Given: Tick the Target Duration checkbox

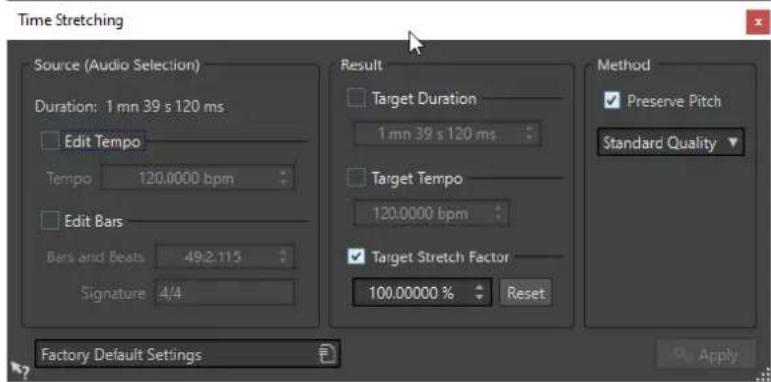Looking at the screenshot, I should (356, 98).
